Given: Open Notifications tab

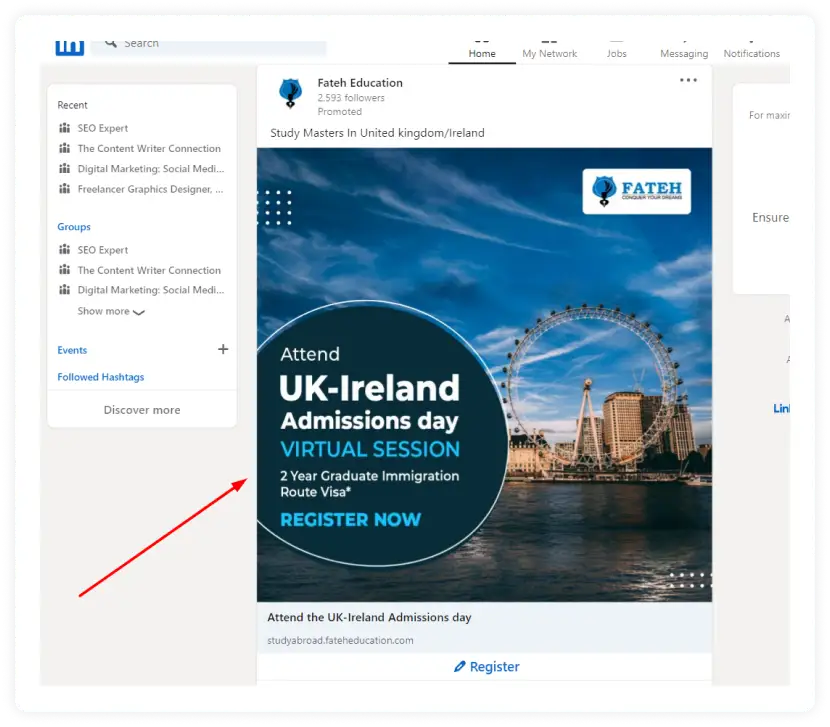Looking at the screenshot, I should pyautogui.click(x=751, y=51).
